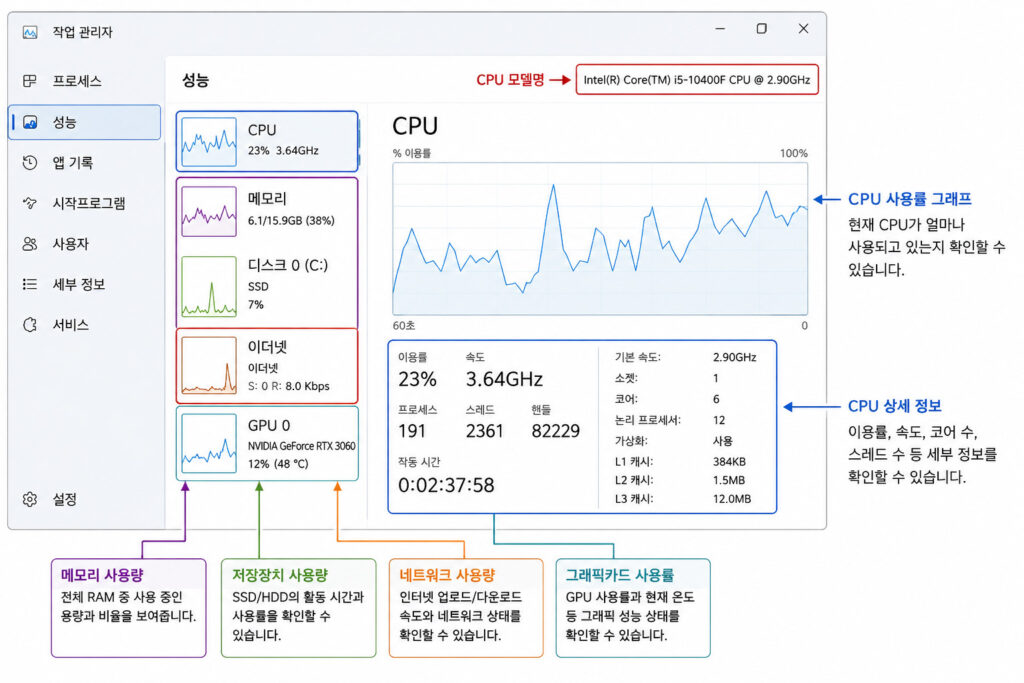This screenshot has width=1024, height=683.
Task: Click the 가상화 사용 value
Action: click(x=723, y=441)
